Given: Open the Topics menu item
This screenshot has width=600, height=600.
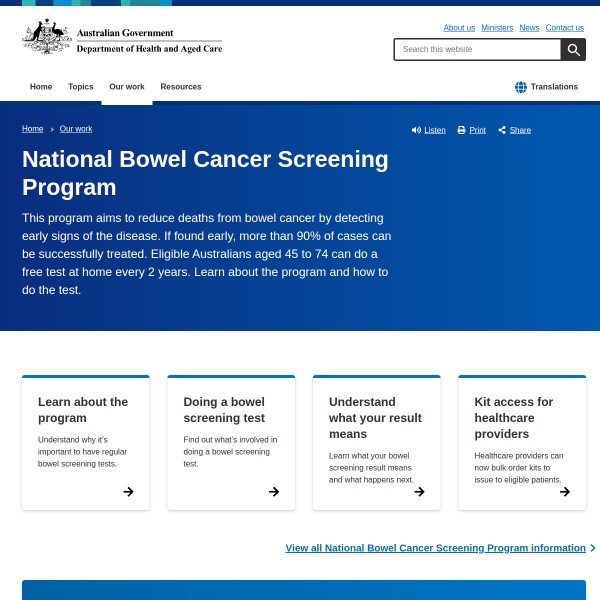Looking at the screenshot, I should [81, 87].
